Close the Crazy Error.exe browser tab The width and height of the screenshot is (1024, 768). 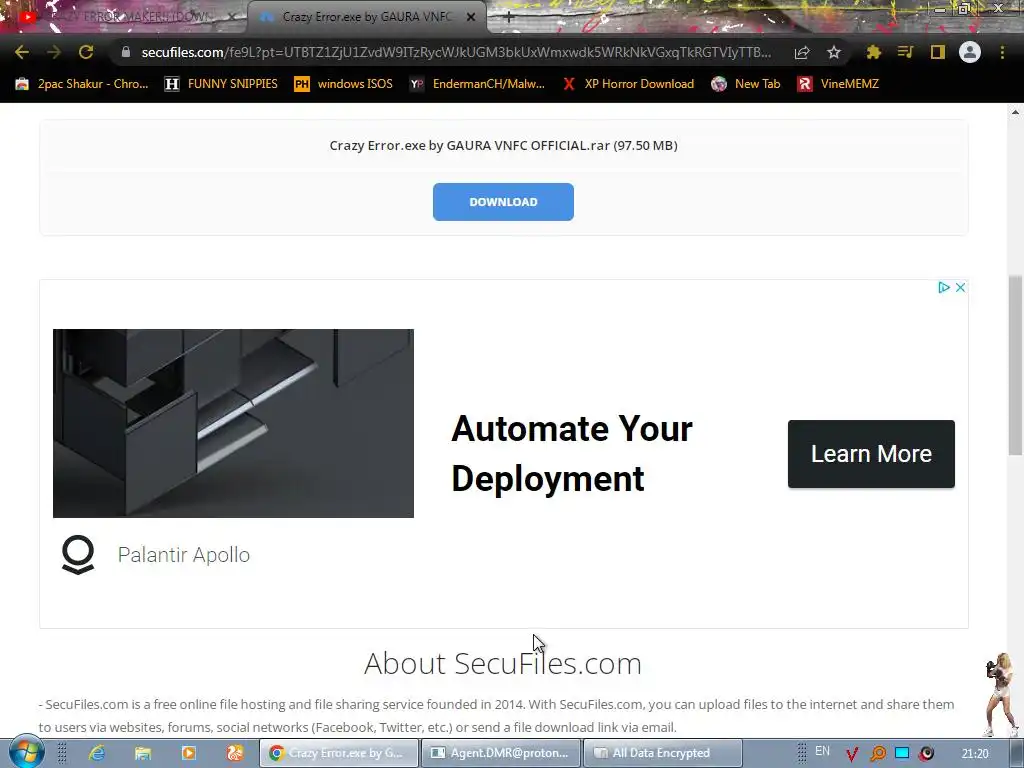(x=471, y=18)
